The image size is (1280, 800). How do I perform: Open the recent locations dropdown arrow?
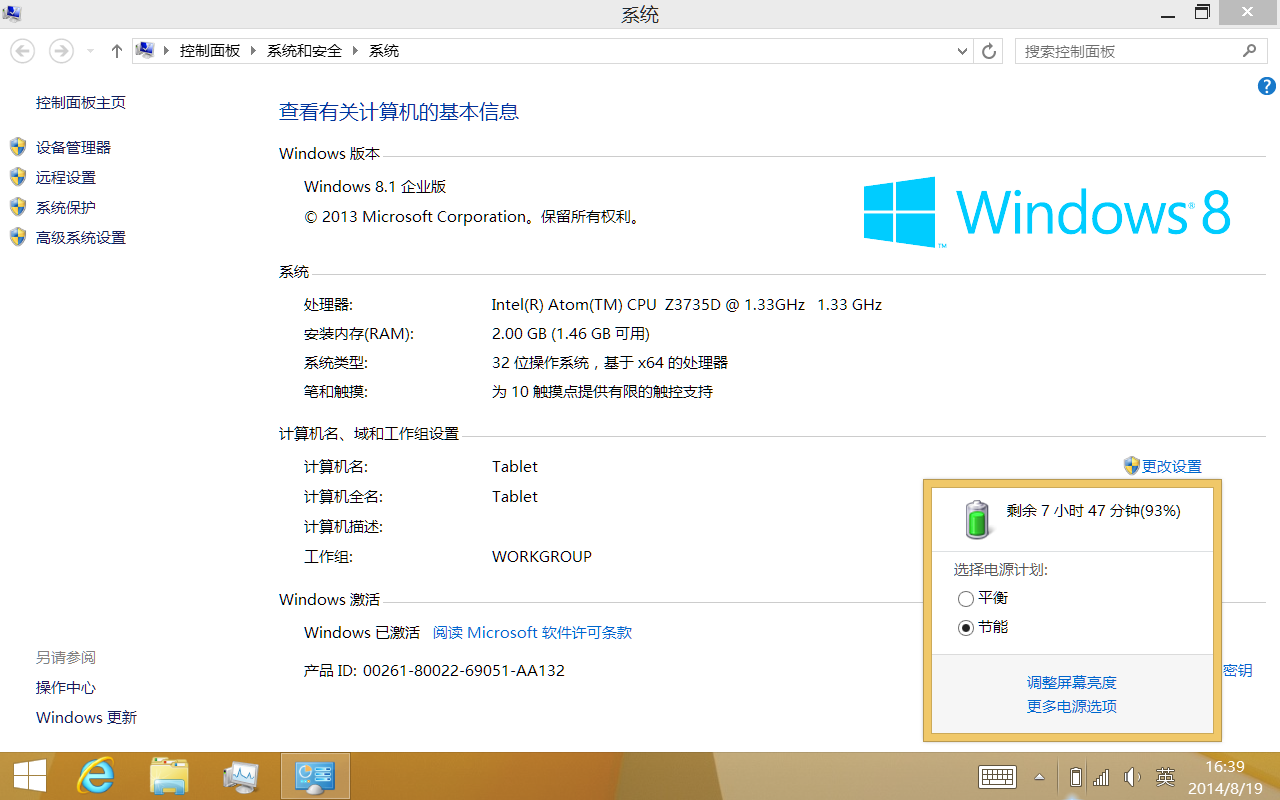click(90, 51)
